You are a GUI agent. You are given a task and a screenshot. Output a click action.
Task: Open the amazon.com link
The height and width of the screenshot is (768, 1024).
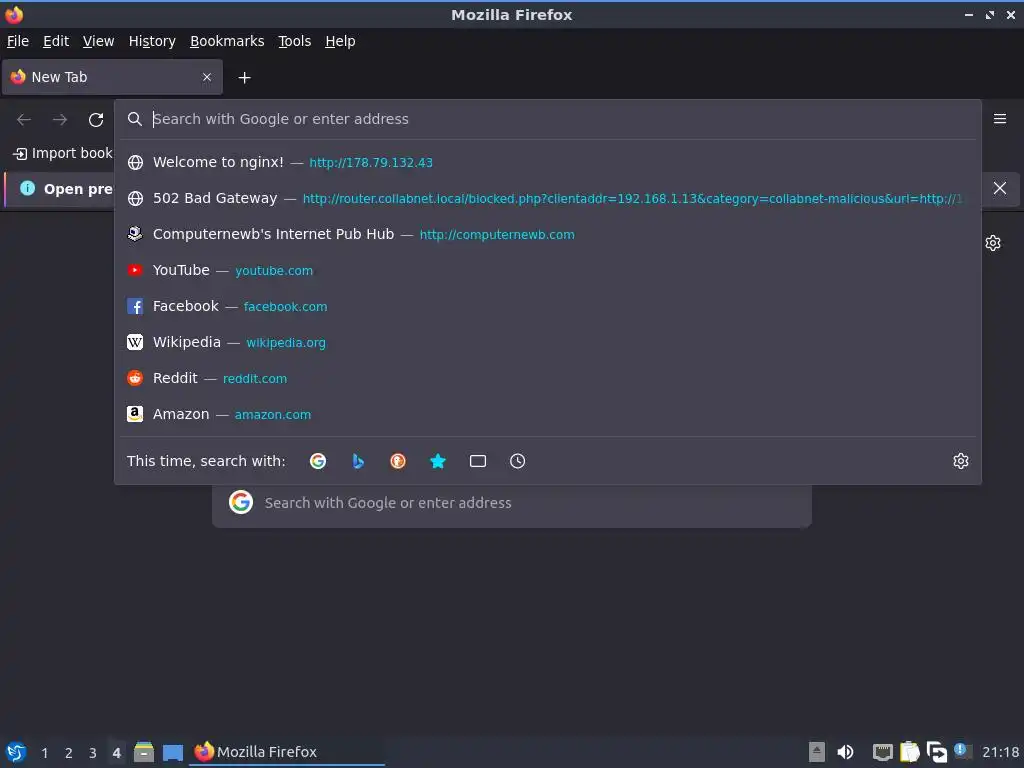[272, 415]
